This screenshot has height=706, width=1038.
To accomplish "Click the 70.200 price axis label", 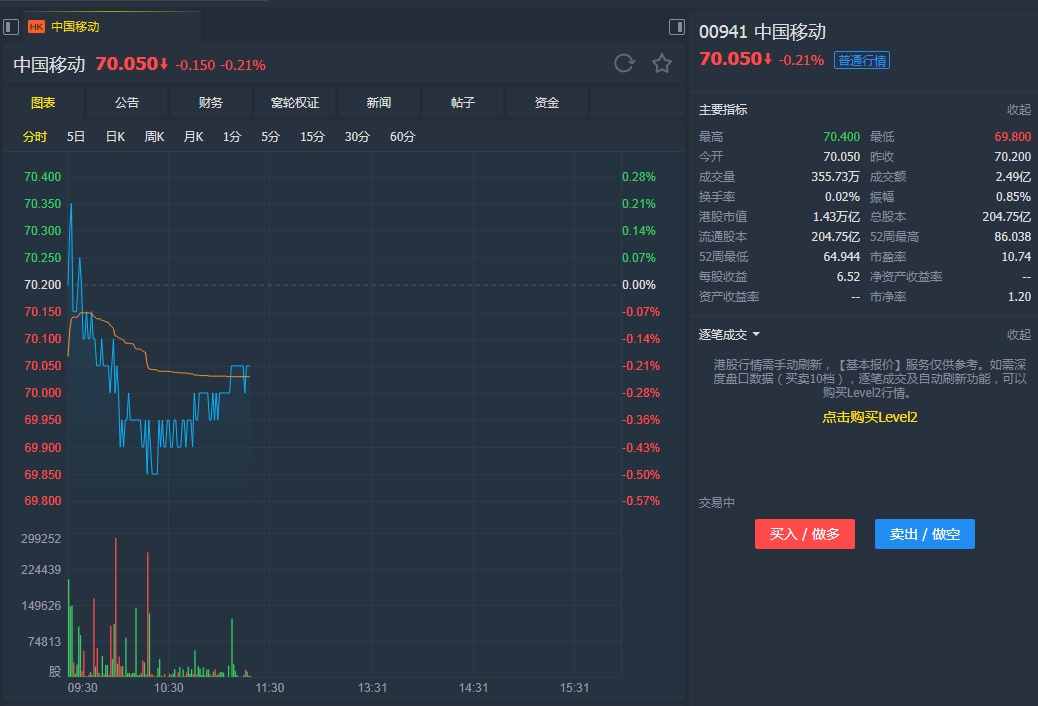I will coord(42,285).
